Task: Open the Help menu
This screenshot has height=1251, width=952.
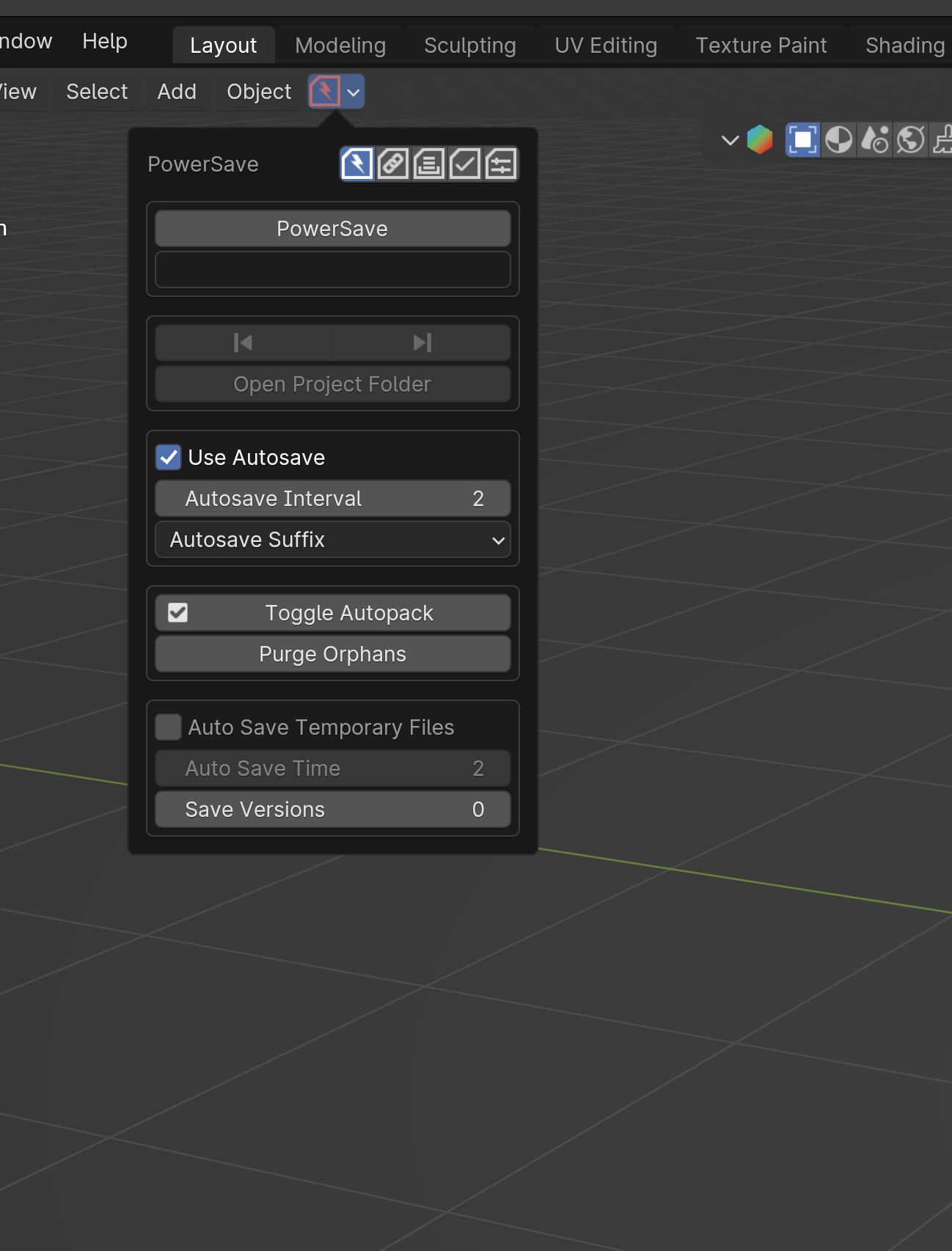Action: pos(105,41)
